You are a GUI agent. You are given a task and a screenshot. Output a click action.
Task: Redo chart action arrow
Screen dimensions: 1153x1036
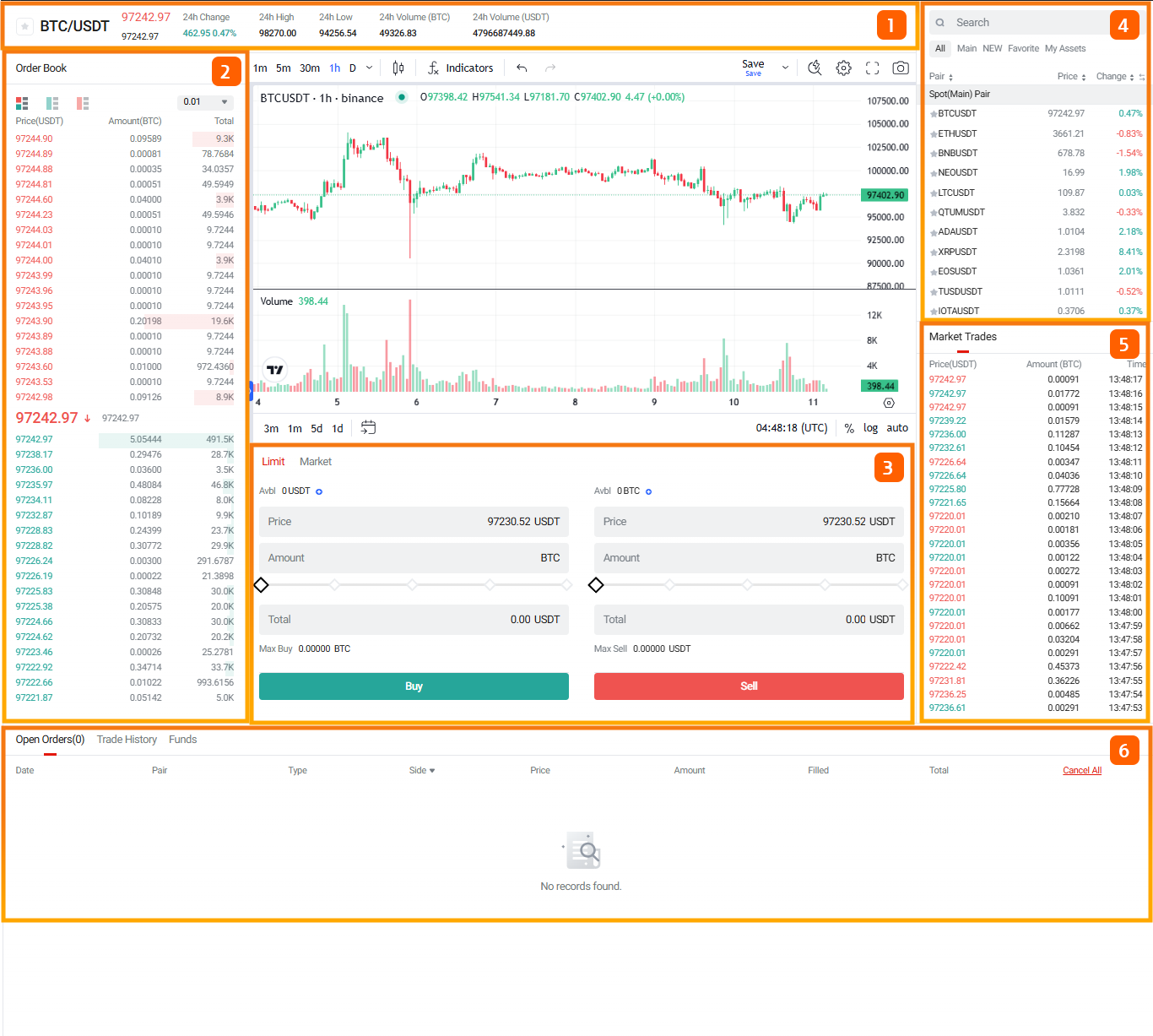(550, 68)
